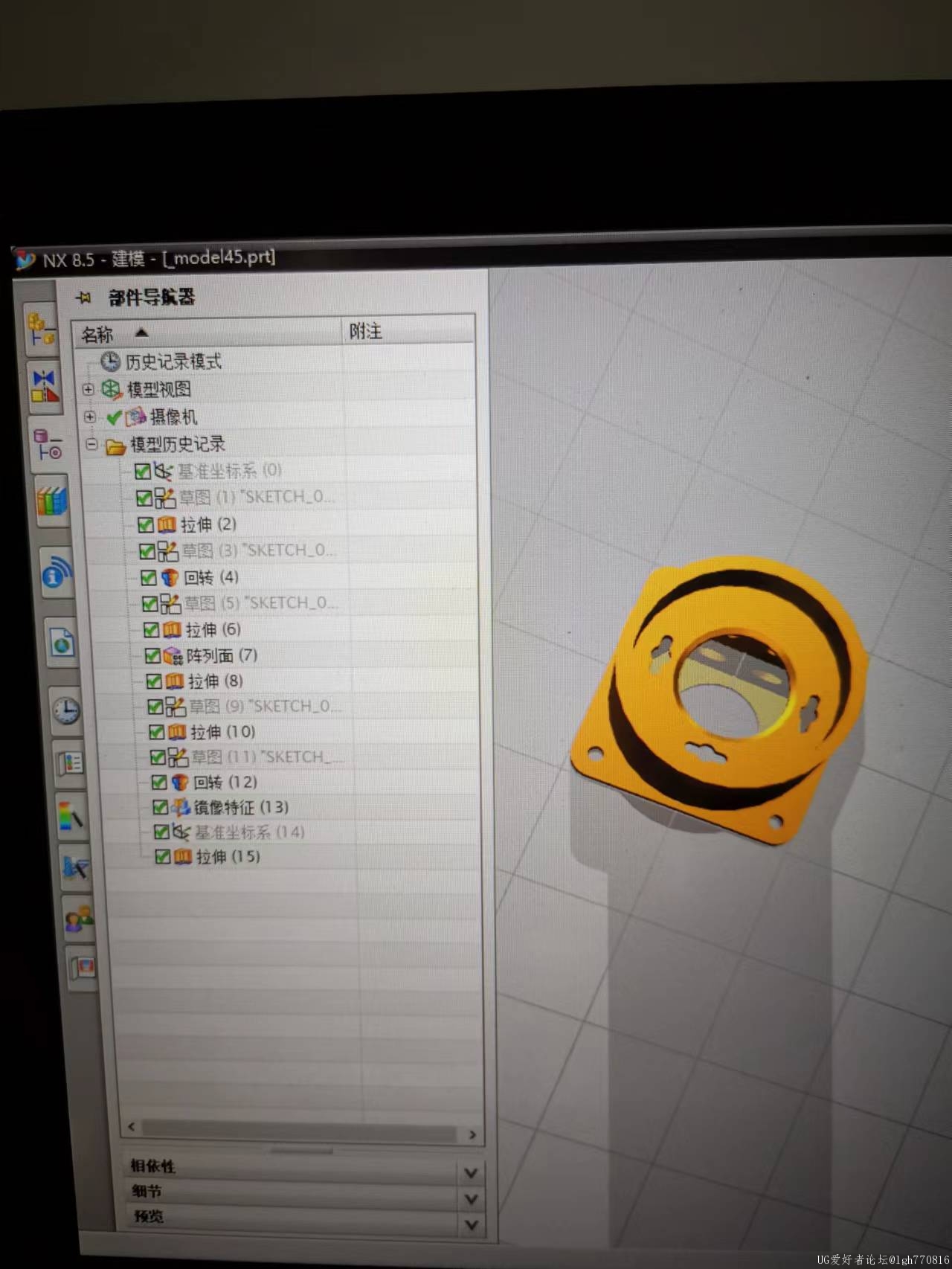952x1269 pixels.
Task: Open the Roles people sidebar tab
Action: pyautogui.click(x=79, y=919)
